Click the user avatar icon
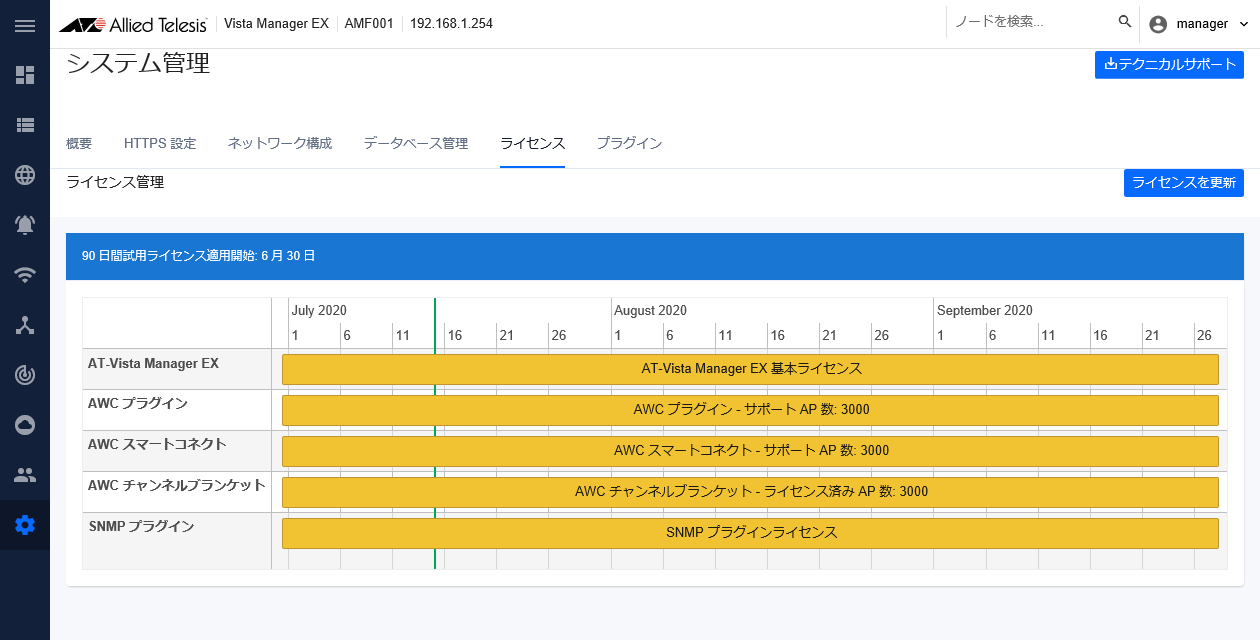The height and width of the screenshot is (640, 1260). [1158, 24]
